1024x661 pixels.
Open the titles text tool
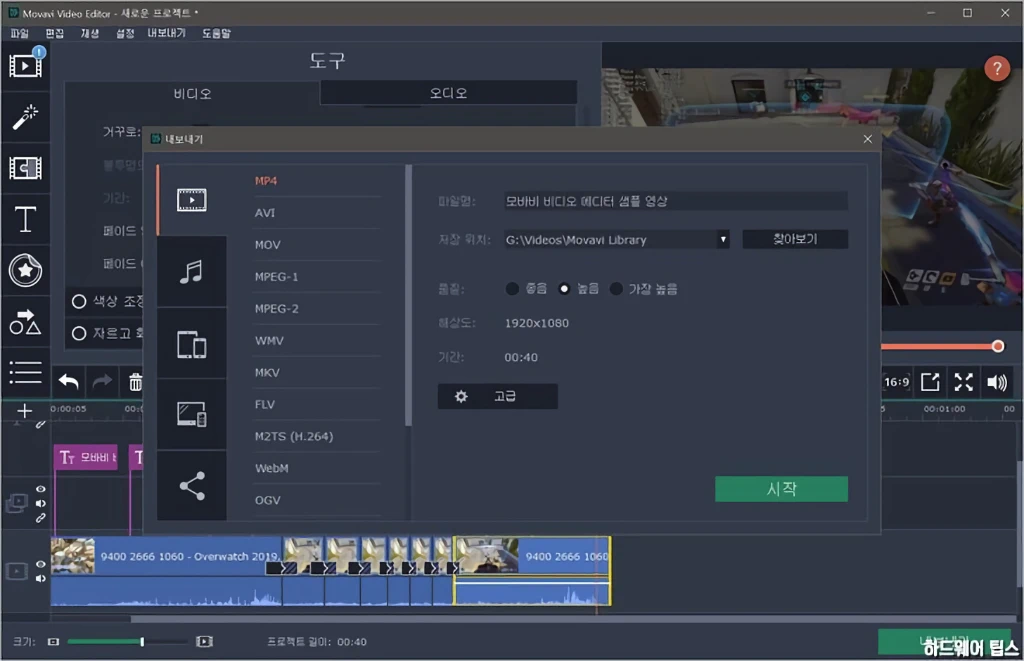25,219
